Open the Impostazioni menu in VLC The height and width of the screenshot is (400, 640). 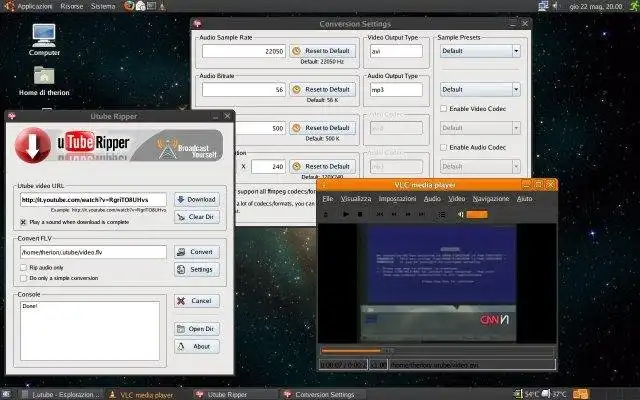tap(397, 198)
